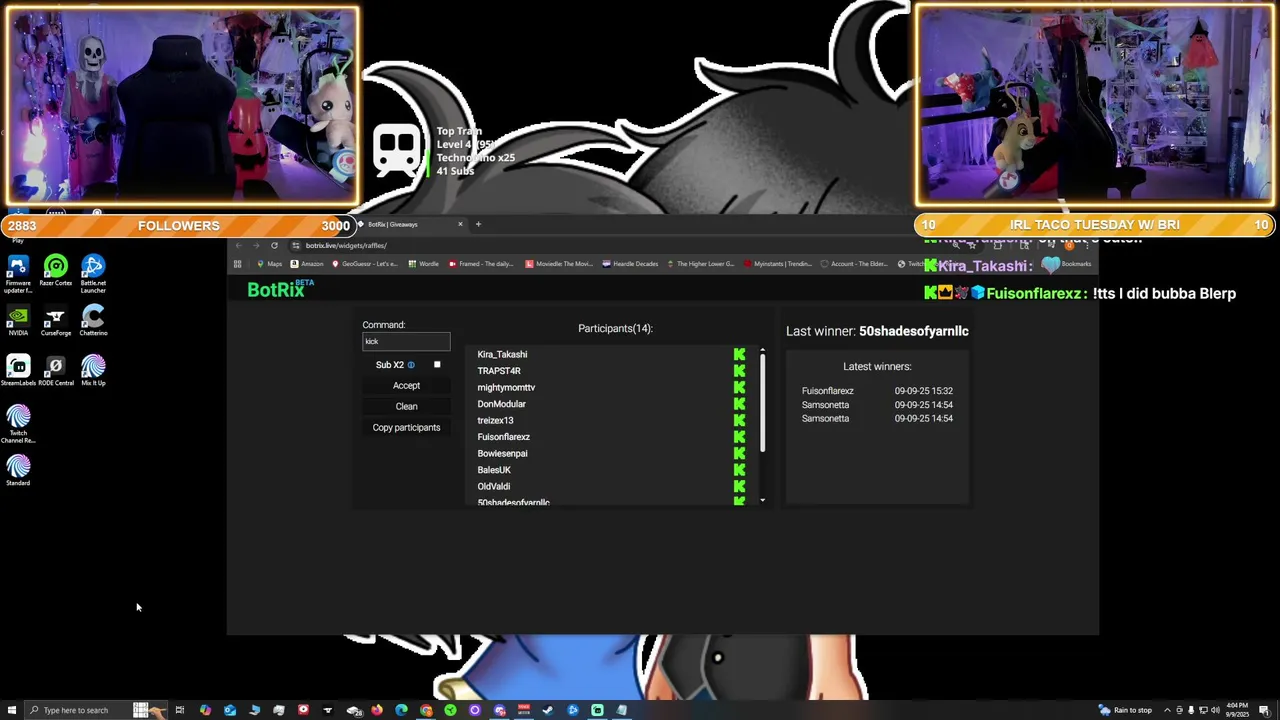Open Chrome from the taskbar
The height and width of the screenshot is (720, 1280).
point(426,710)
